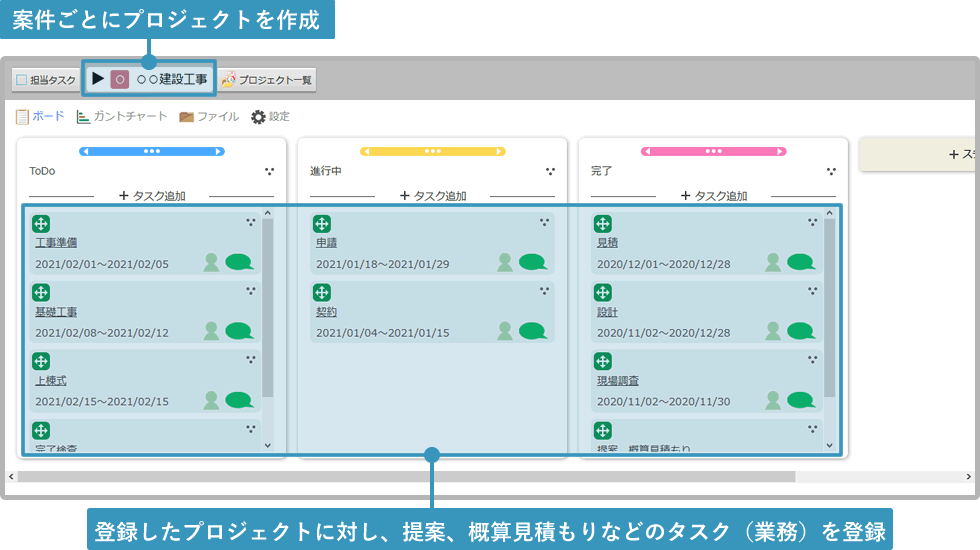Click the move icon on 契約 task

pos(322,293)
